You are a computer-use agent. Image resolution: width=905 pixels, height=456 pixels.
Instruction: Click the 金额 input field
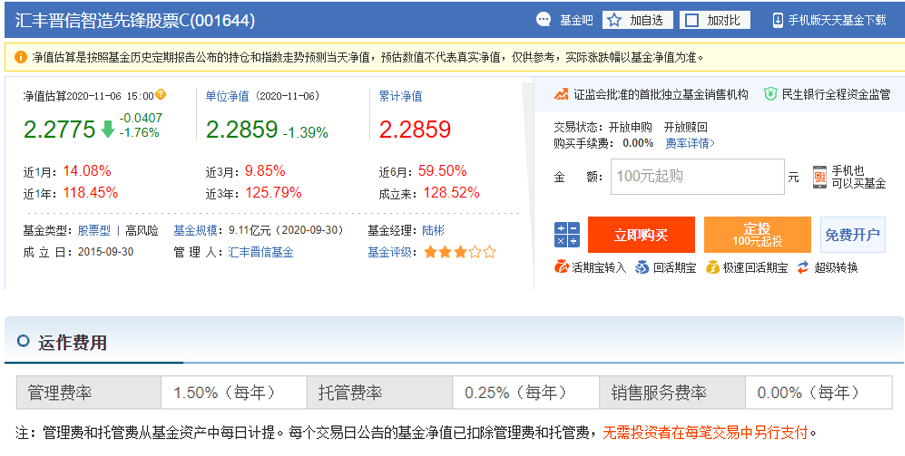[698, 177]
